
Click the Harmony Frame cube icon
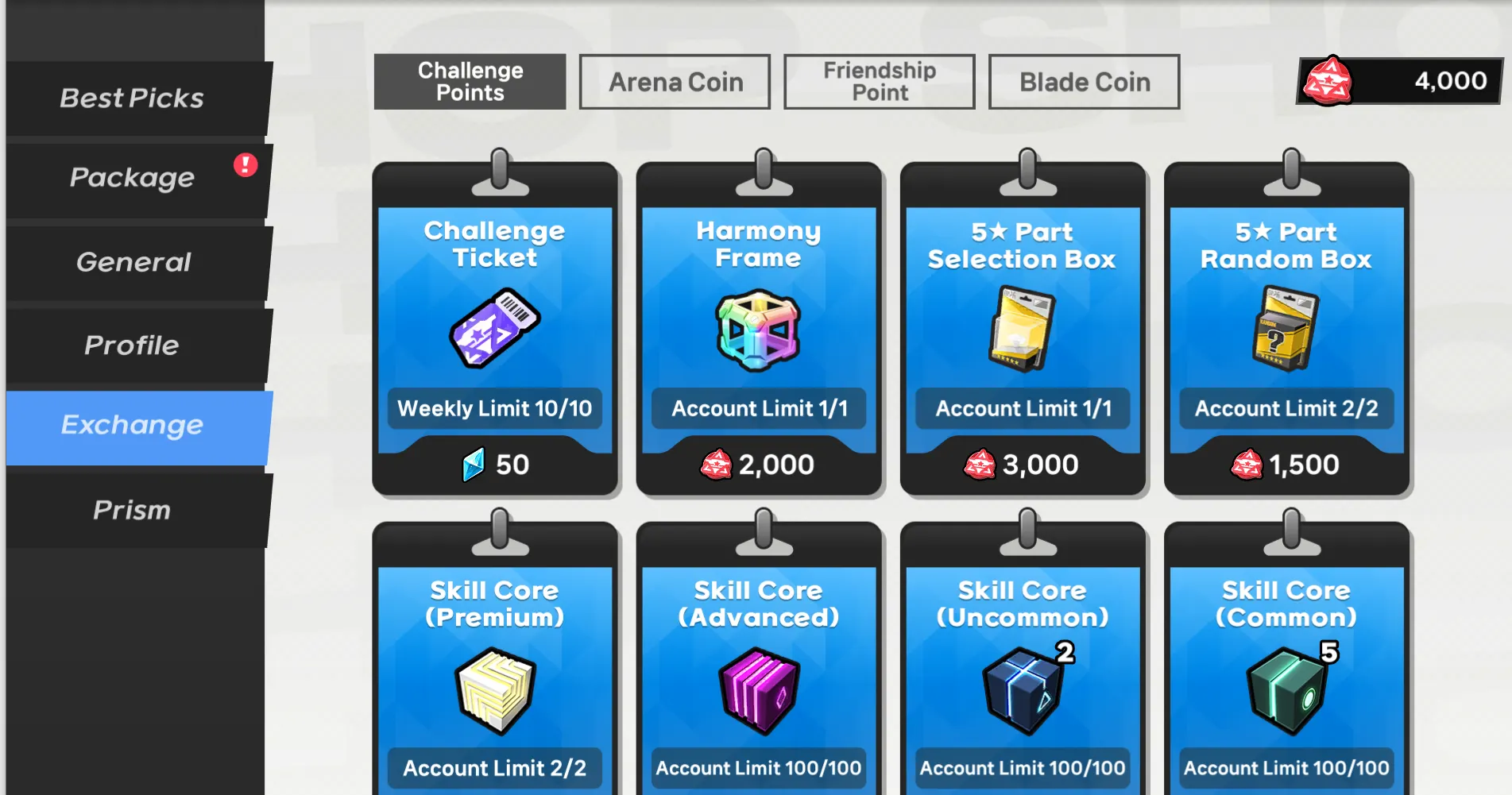[x=758, y=330]
